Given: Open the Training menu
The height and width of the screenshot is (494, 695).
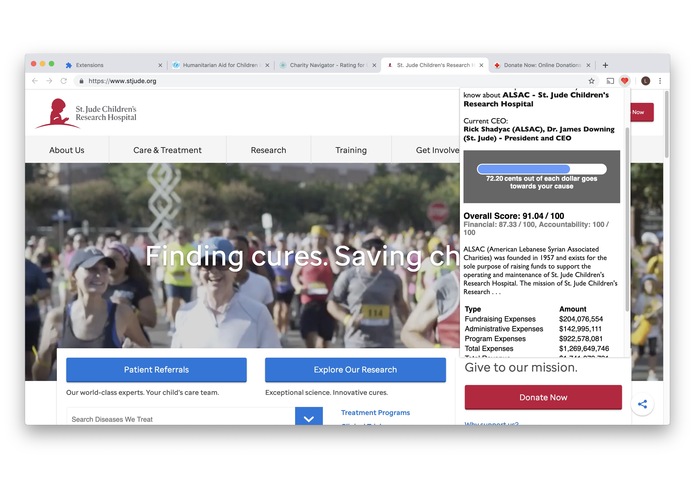Looking at the screenshot, I should 351,150.
